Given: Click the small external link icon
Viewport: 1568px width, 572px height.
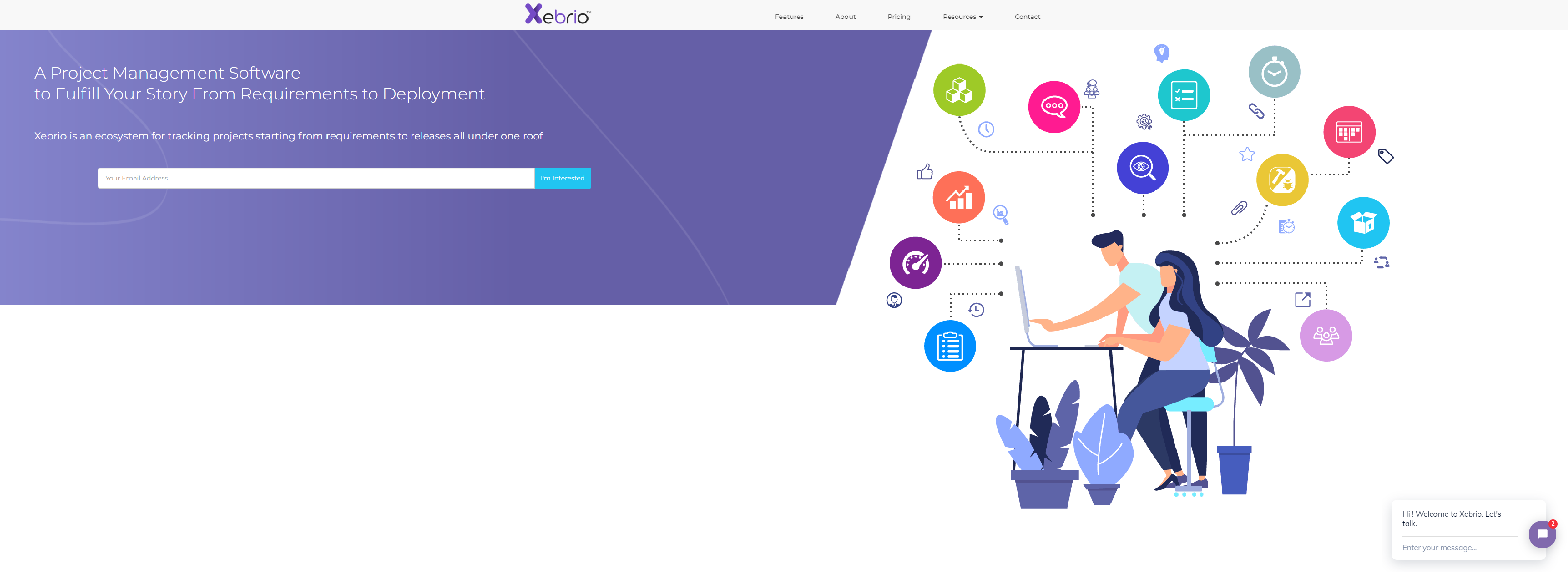Looking at the screenshot, I should coord(1303,299).
